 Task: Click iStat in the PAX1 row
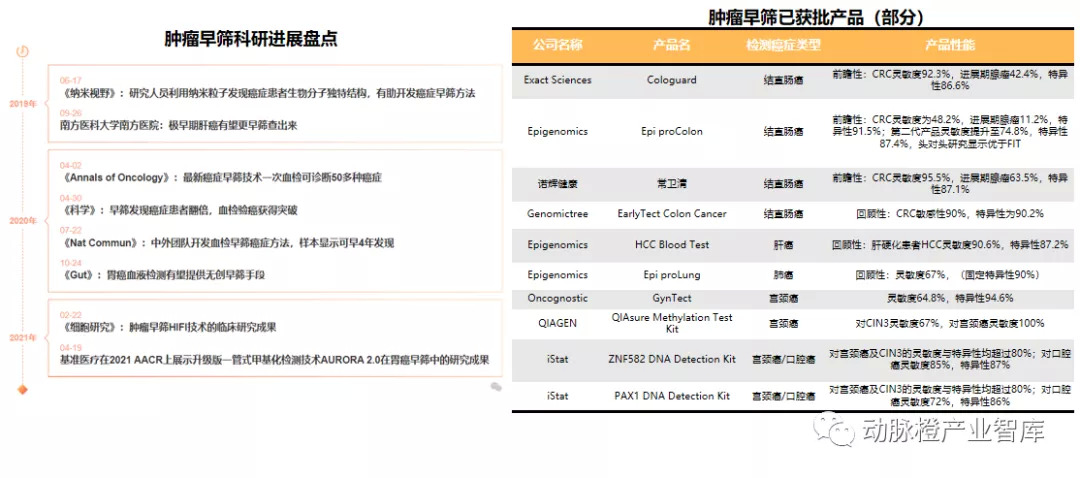point(557,396)
